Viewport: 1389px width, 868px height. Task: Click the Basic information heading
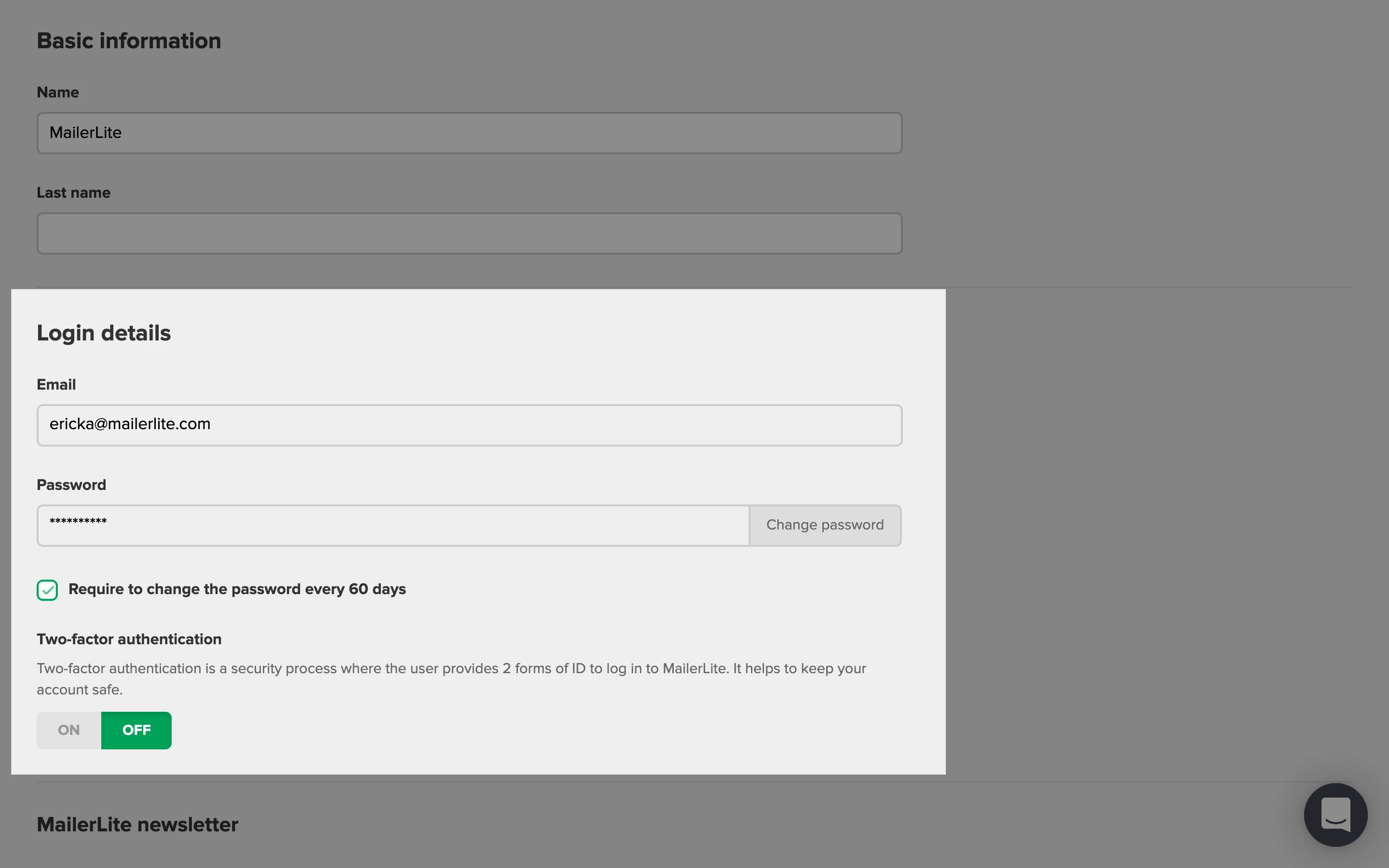click(129, 41)
